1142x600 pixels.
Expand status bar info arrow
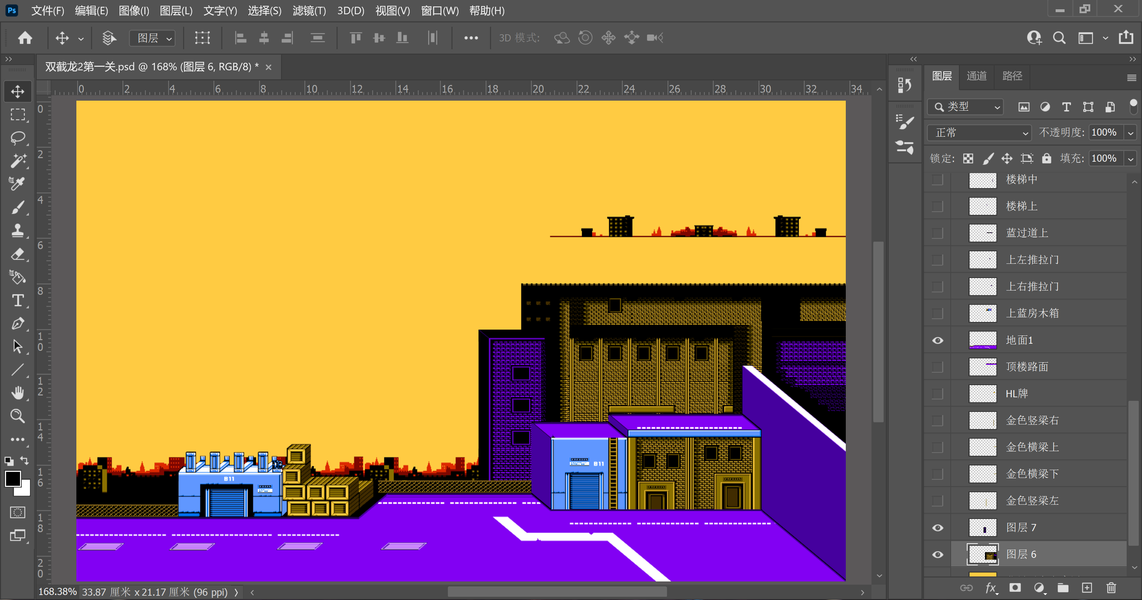pos(236,592)
